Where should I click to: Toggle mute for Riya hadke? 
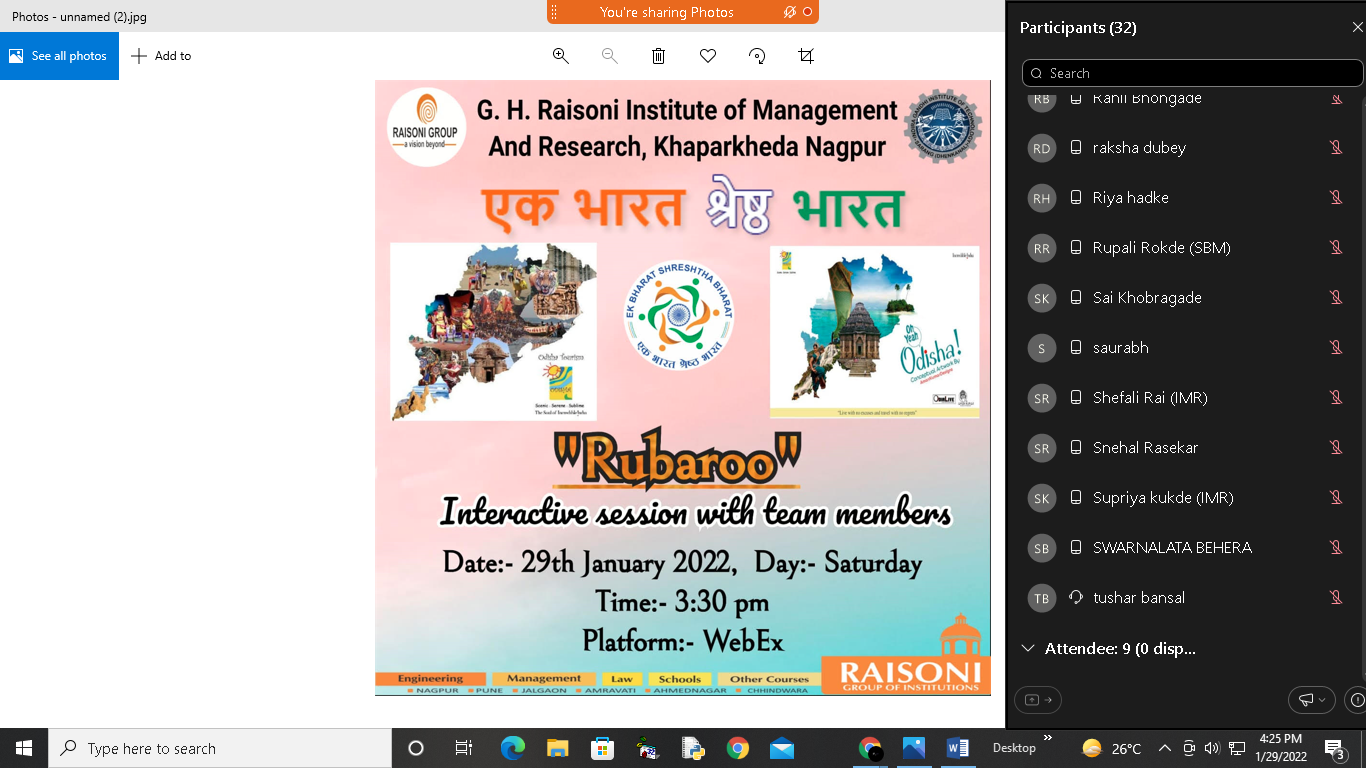(x=1335, y=198)
